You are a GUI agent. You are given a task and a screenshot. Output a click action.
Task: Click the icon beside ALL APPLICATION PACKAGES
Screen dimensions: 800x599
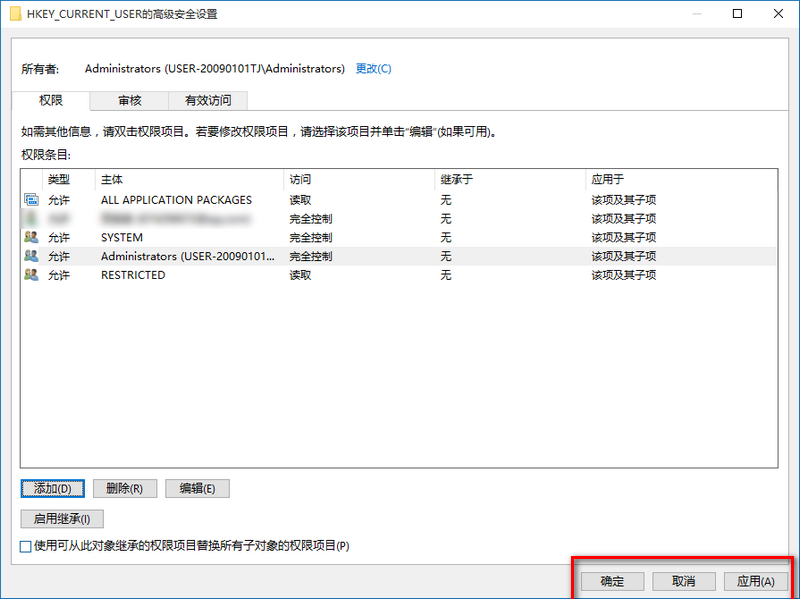point(31,199)
